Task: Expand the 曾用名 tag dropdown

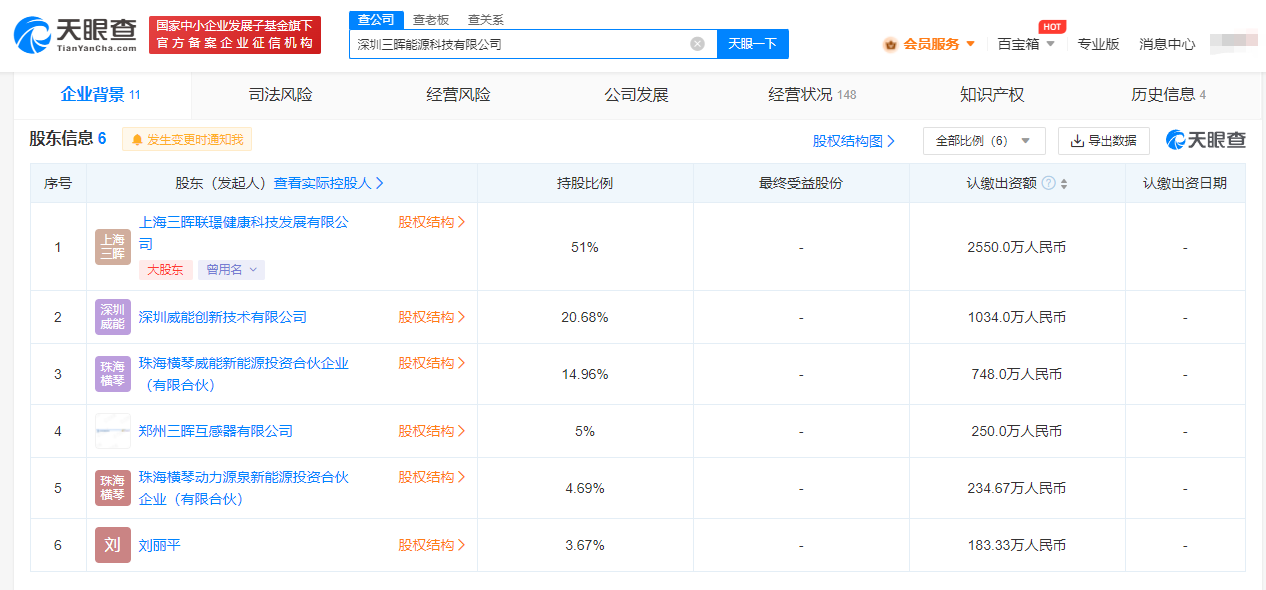Action: point(231,270)
